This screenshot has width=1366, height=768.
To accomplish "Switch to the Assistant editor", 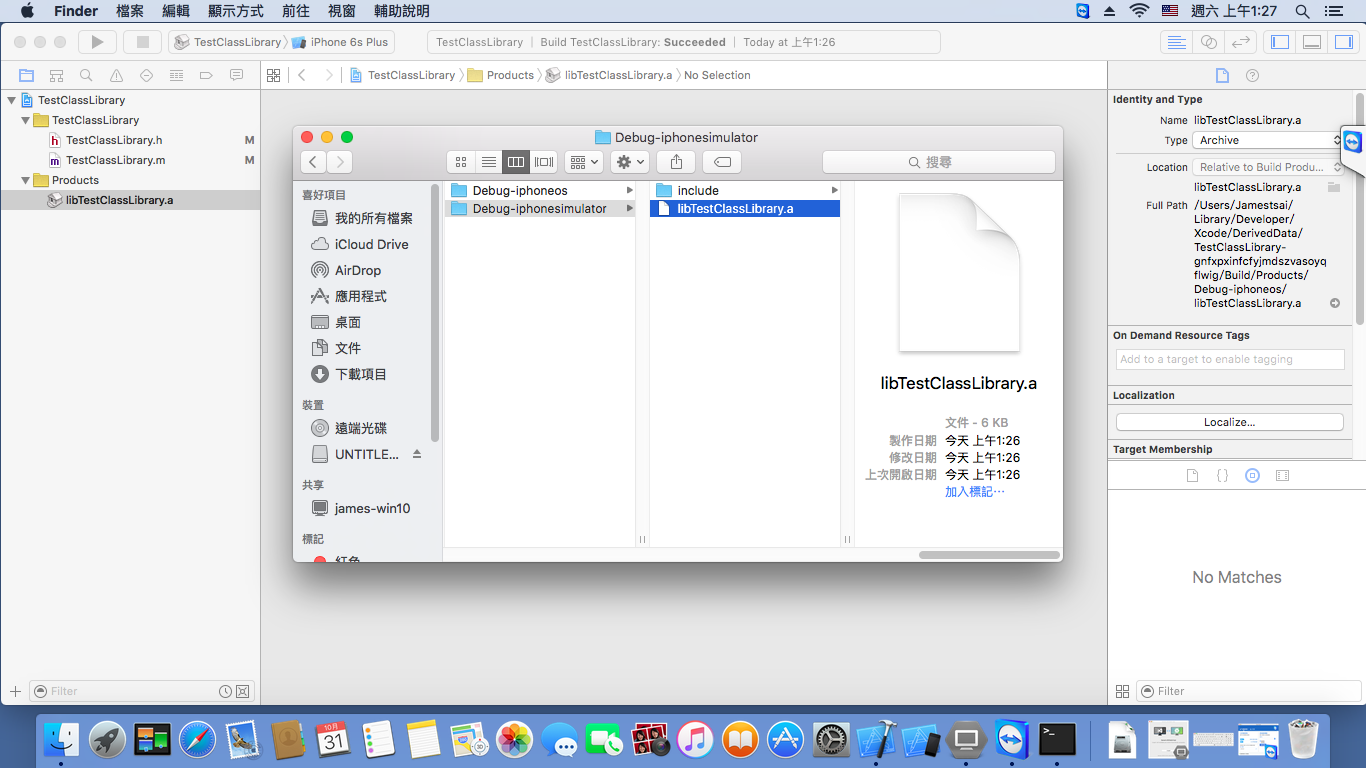I will [1209, 42].
